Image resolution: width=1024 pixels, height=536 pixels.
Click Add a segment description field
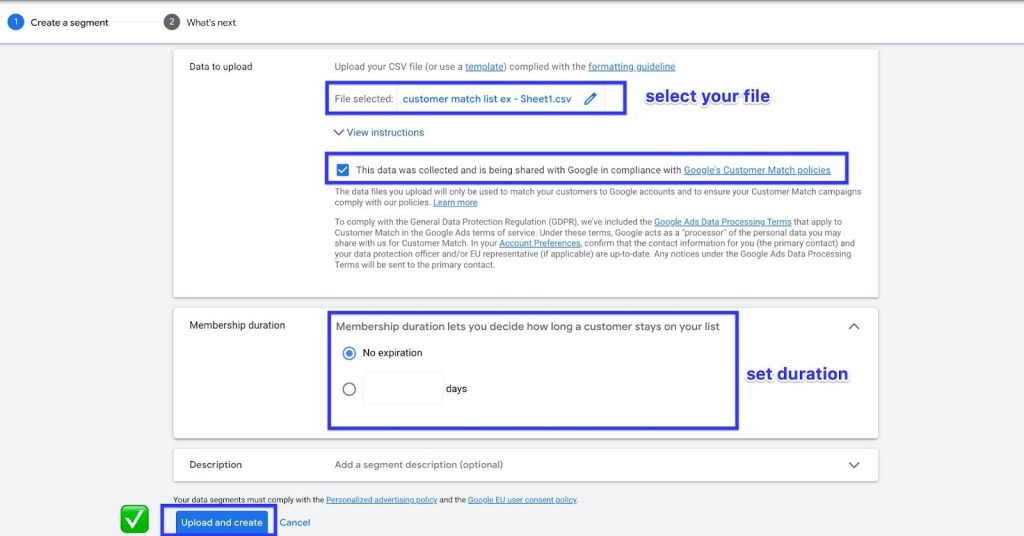pyautogui.click(x=419, y=465)
